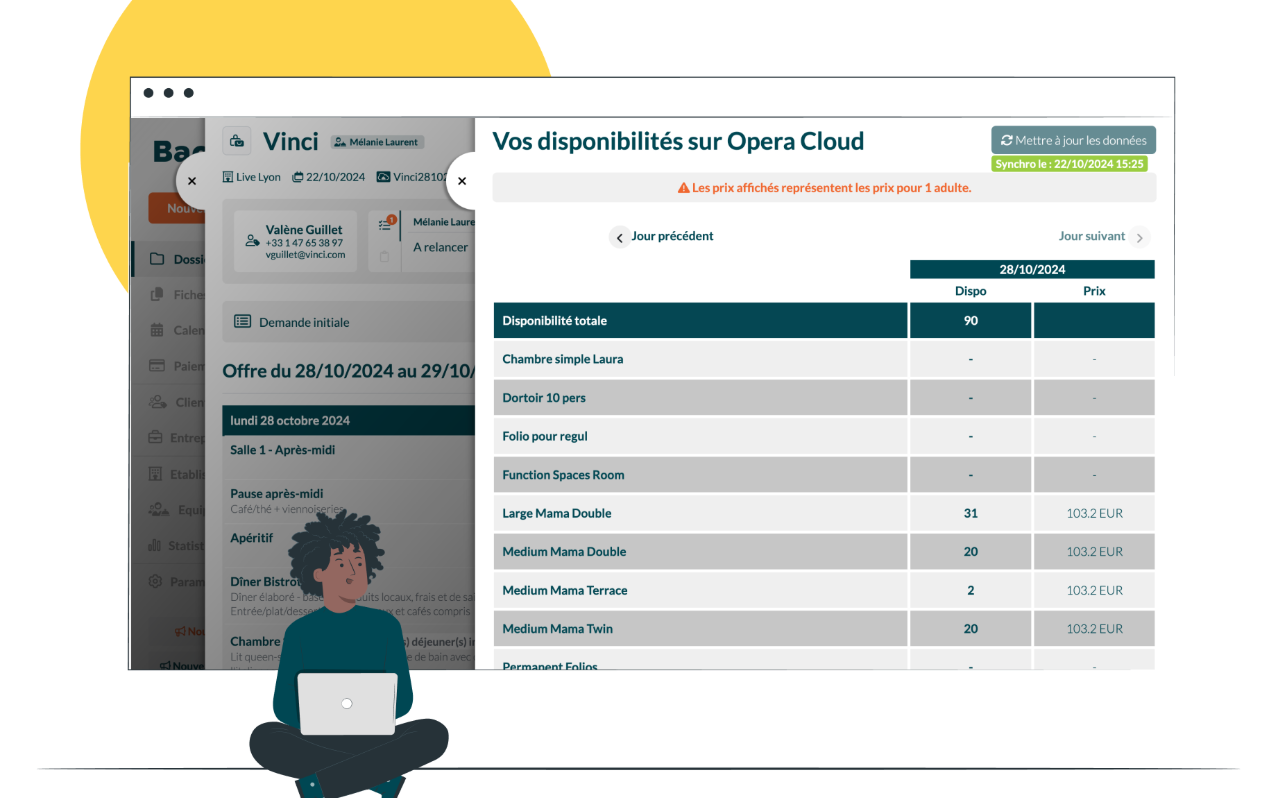Expand the Demande initiale section
Screen dimensions: 1278x798
[x=348, y=322]
